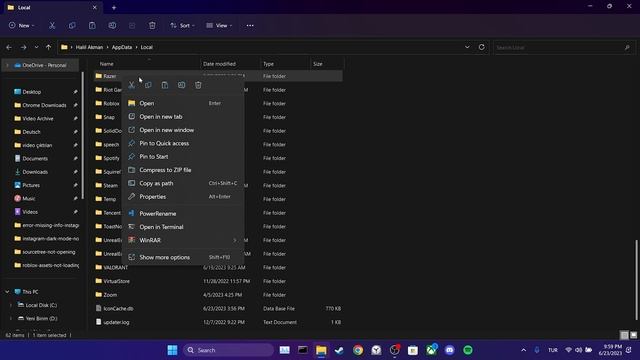Click the Paste icon in context menu
Viewport: 640px width, 360px height.
[165, 85]
